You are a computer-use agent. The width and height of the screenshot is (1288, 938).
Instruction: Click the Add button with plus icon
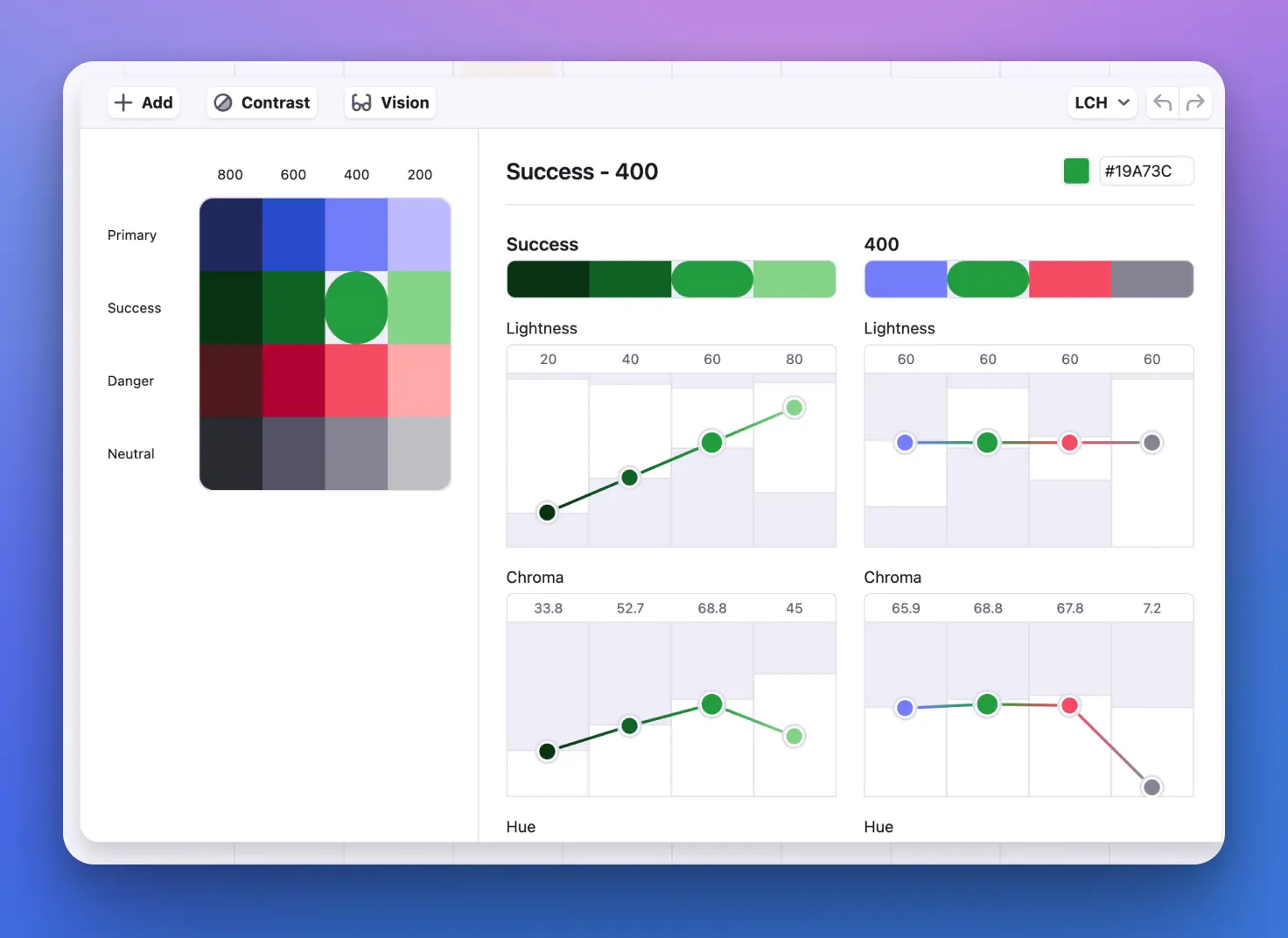pyautogui.click(x=144, y=103)
